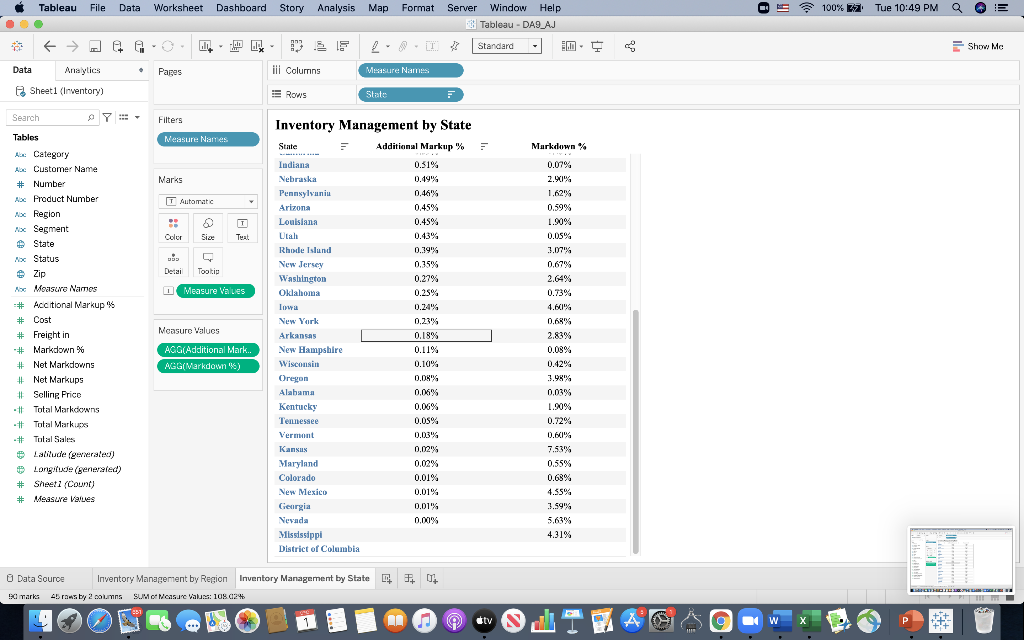Click the Sort Descending toolbar icon
This screenshot has height=640, width=1024.
[x=343, y=46]
